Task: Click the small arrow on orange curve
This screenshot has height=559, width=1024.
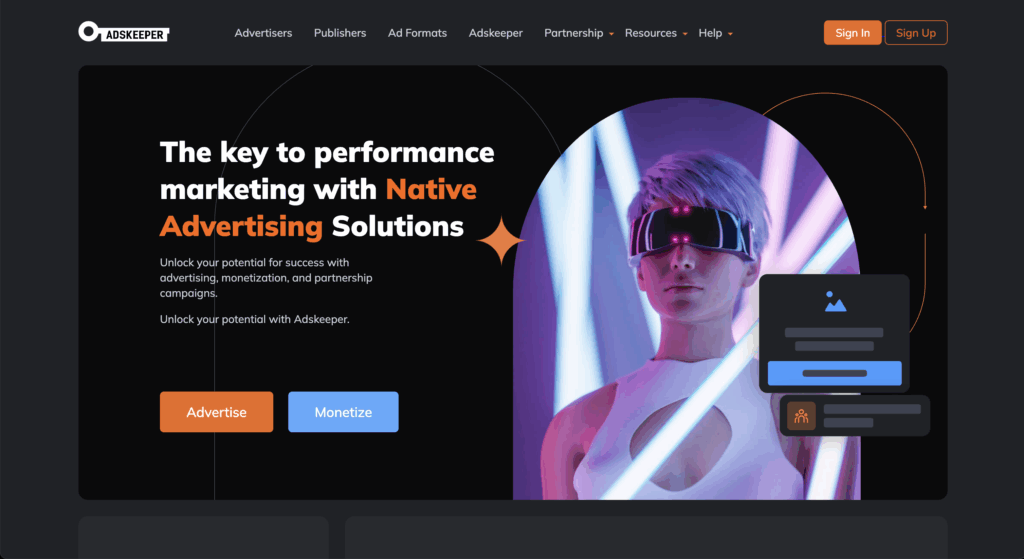Action: [x=925, y=207]
